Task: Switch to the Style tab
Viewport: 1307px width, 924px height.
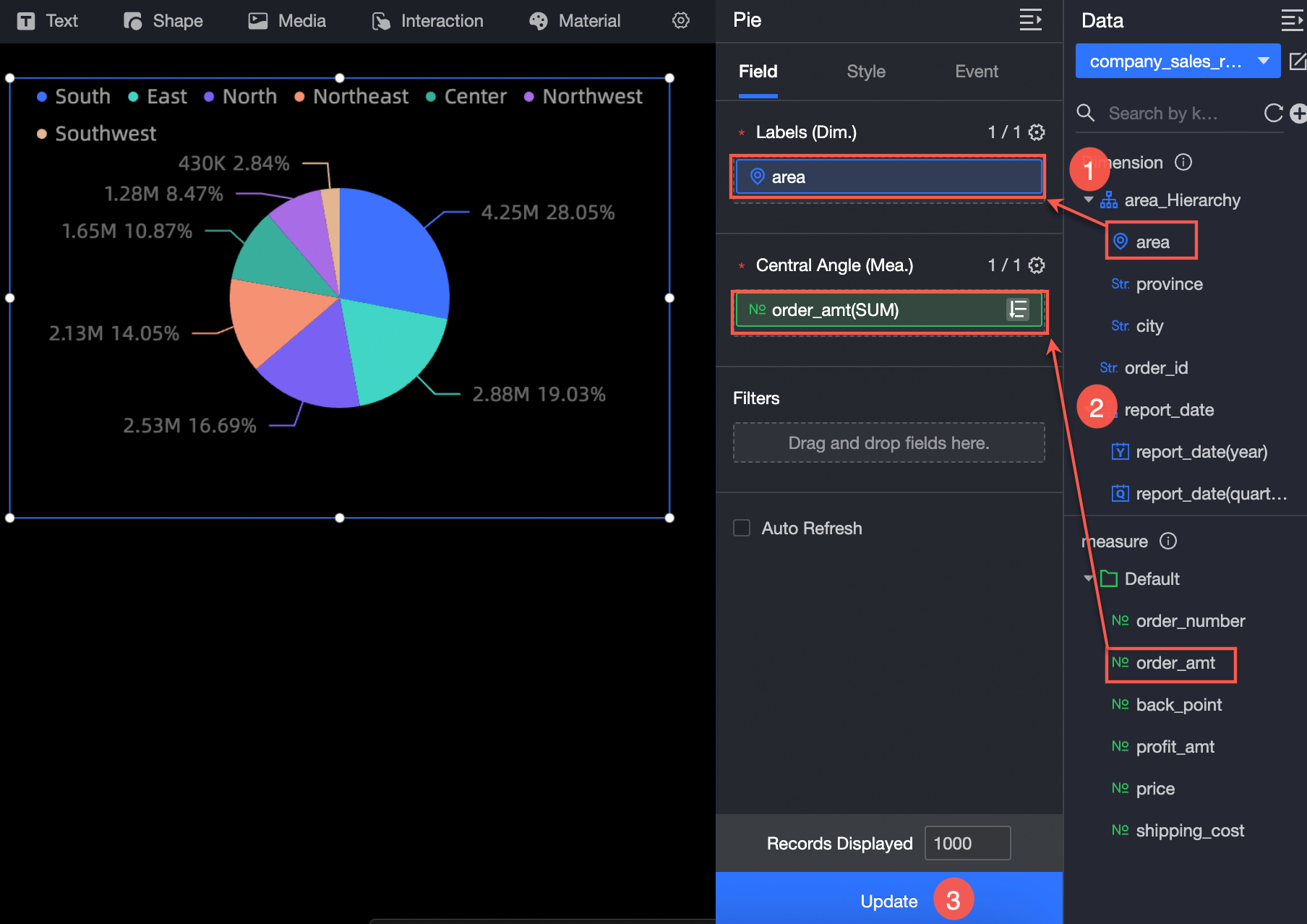Action: [866, 72]
